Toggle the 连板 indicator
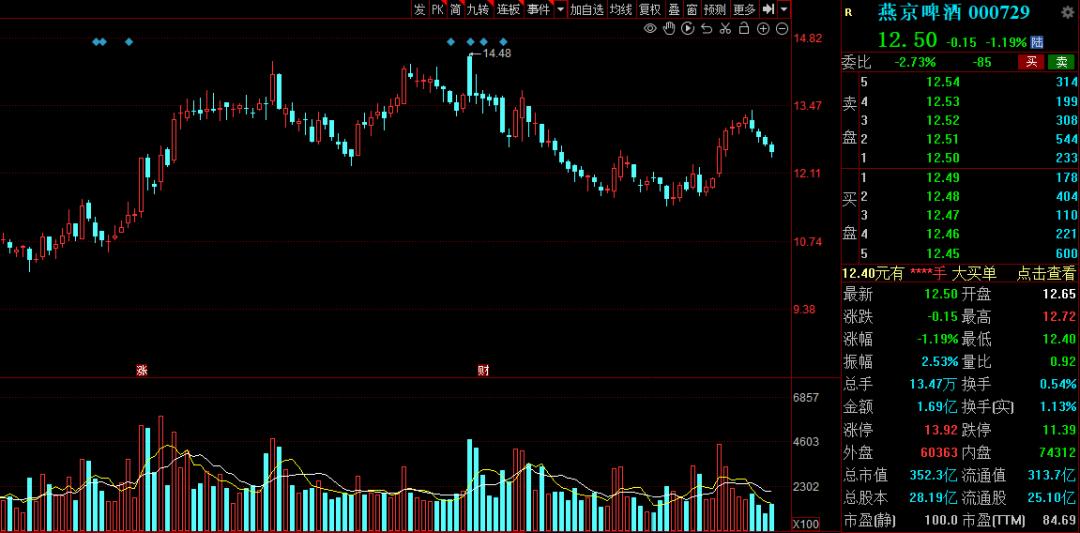 [509, 9]
